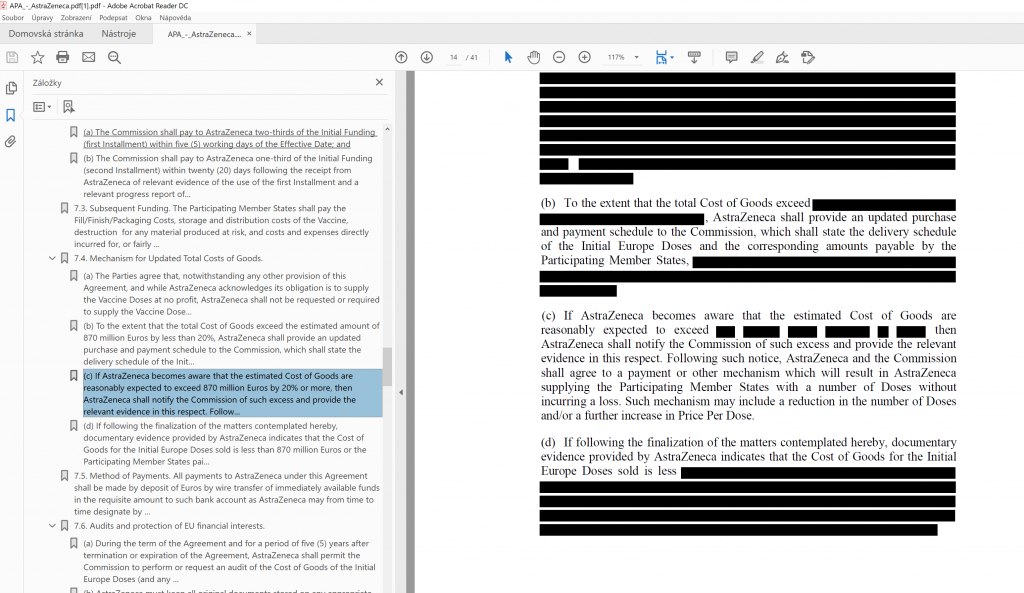The image size is (1024, 593).
Task: Open bookmark (a) During the term of Agreement
Action: pyautogui.click(x=229, y=561)
